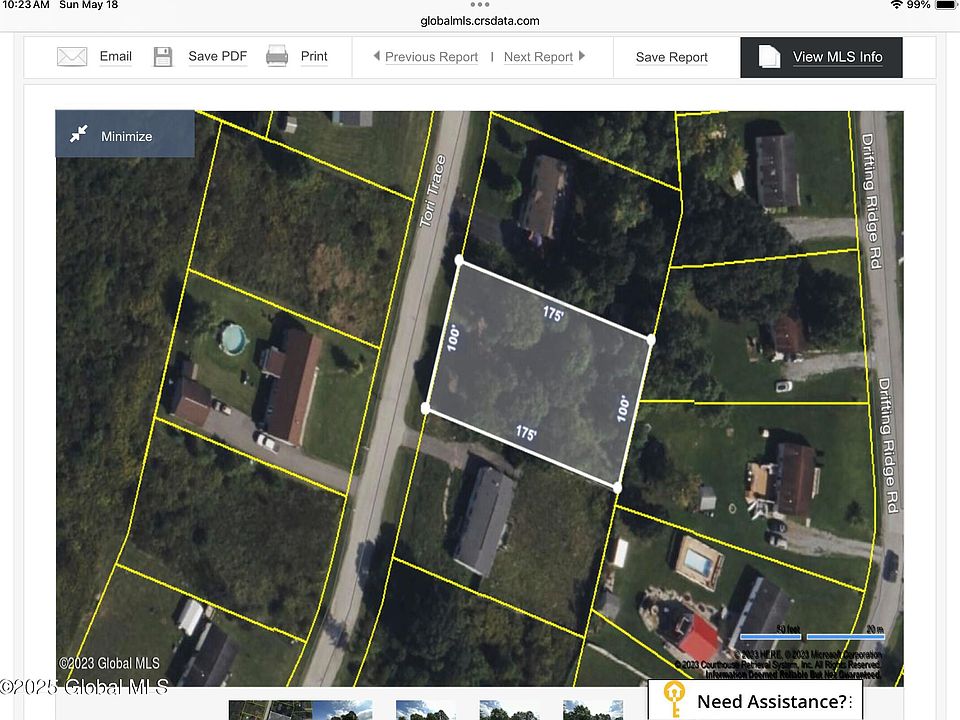Click the right arrow after Next Report
960x720 pixels.
[582, 56]
